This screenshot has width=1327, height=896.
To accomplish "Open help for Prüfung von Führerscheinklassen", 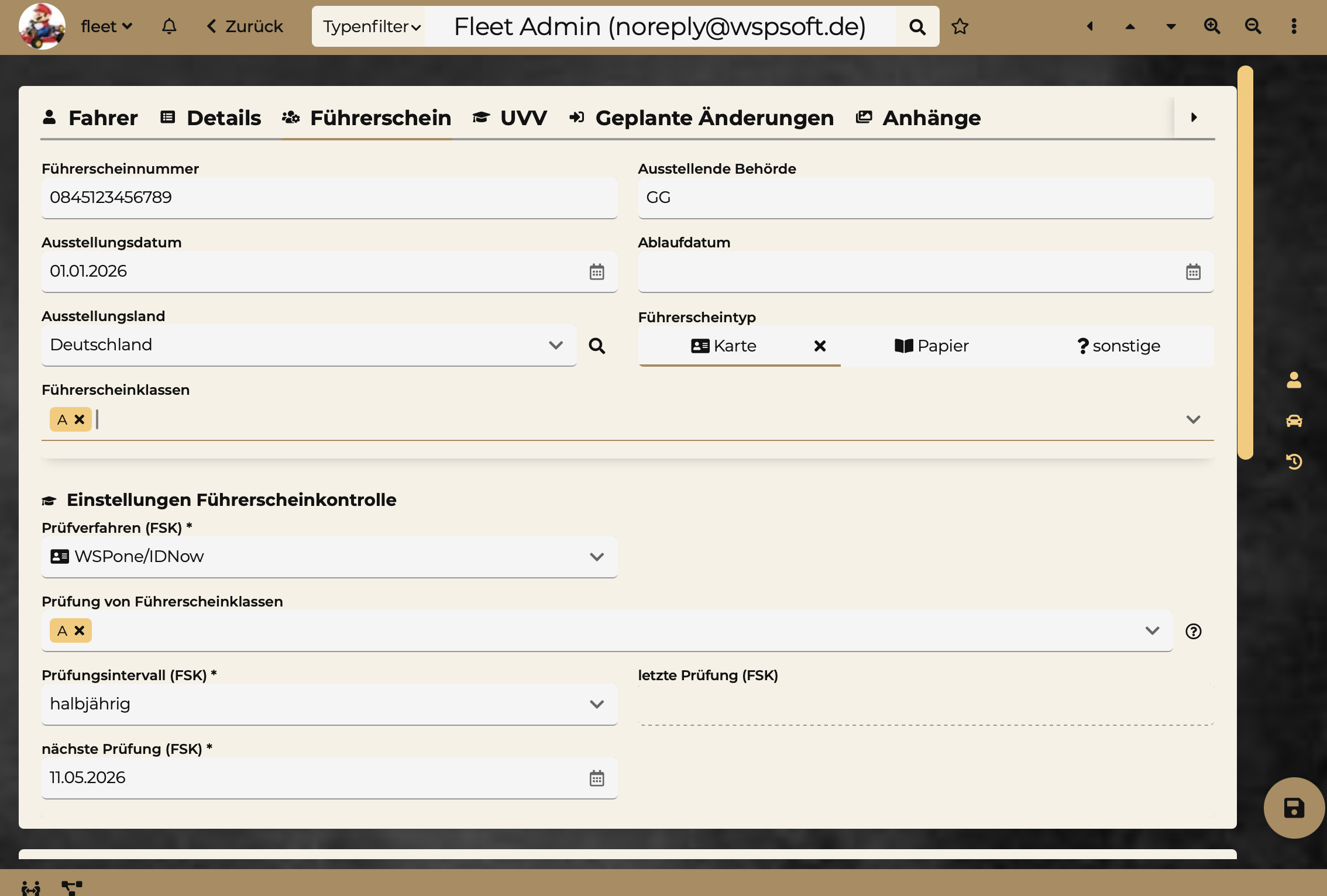I will (x=1194, y=631).
